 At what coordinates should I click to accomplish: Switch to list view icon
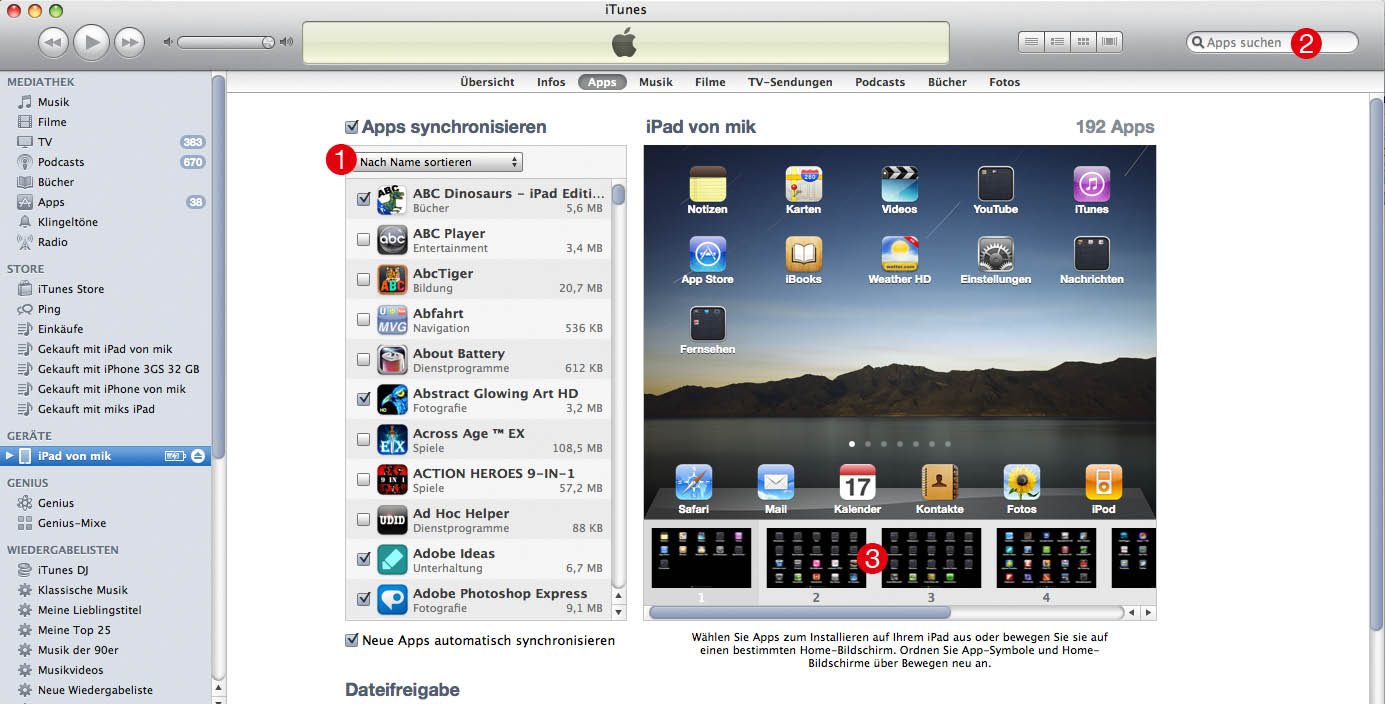click(x=1030, y=42)
